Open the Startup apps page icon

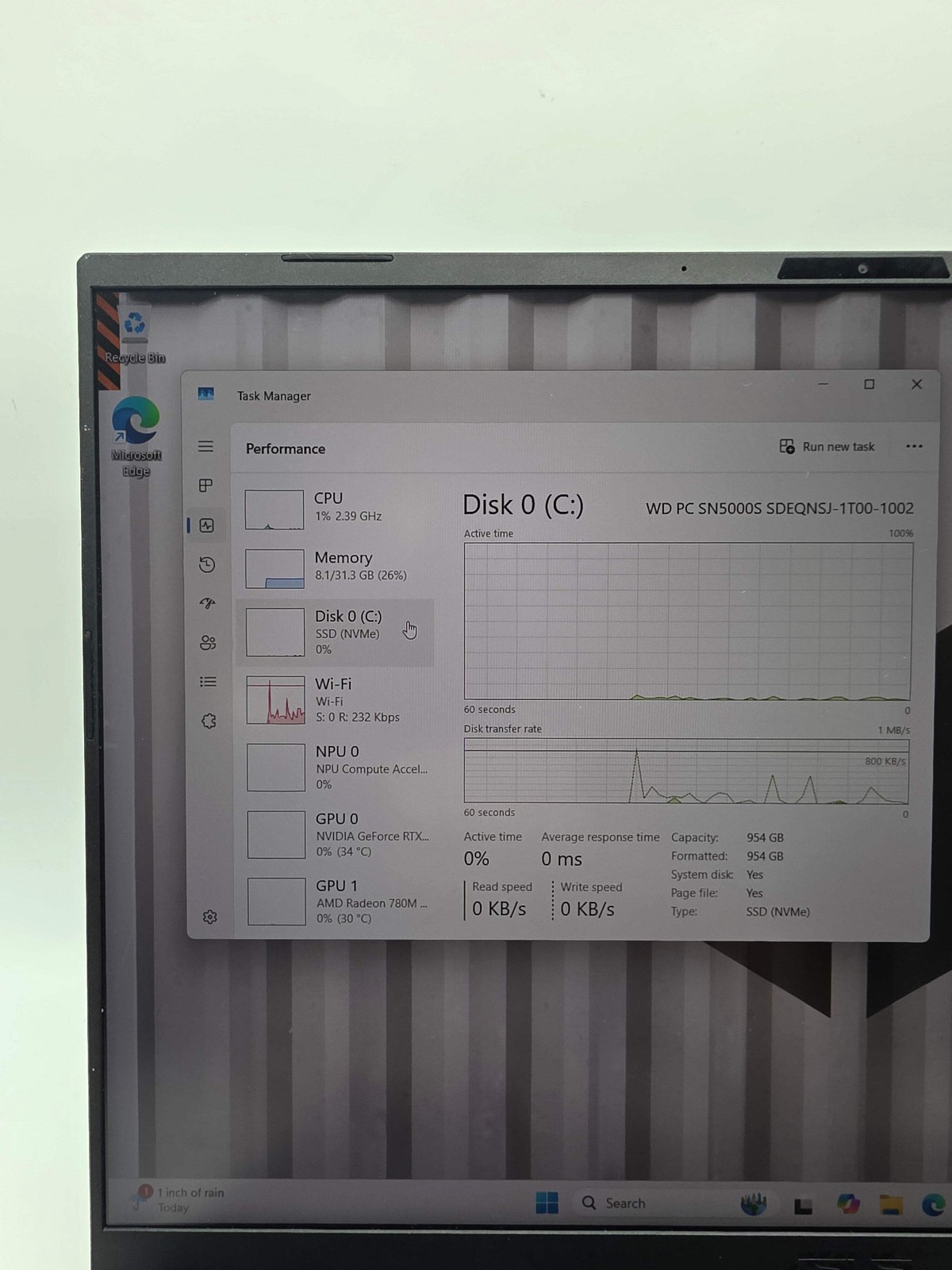point(207,603)
